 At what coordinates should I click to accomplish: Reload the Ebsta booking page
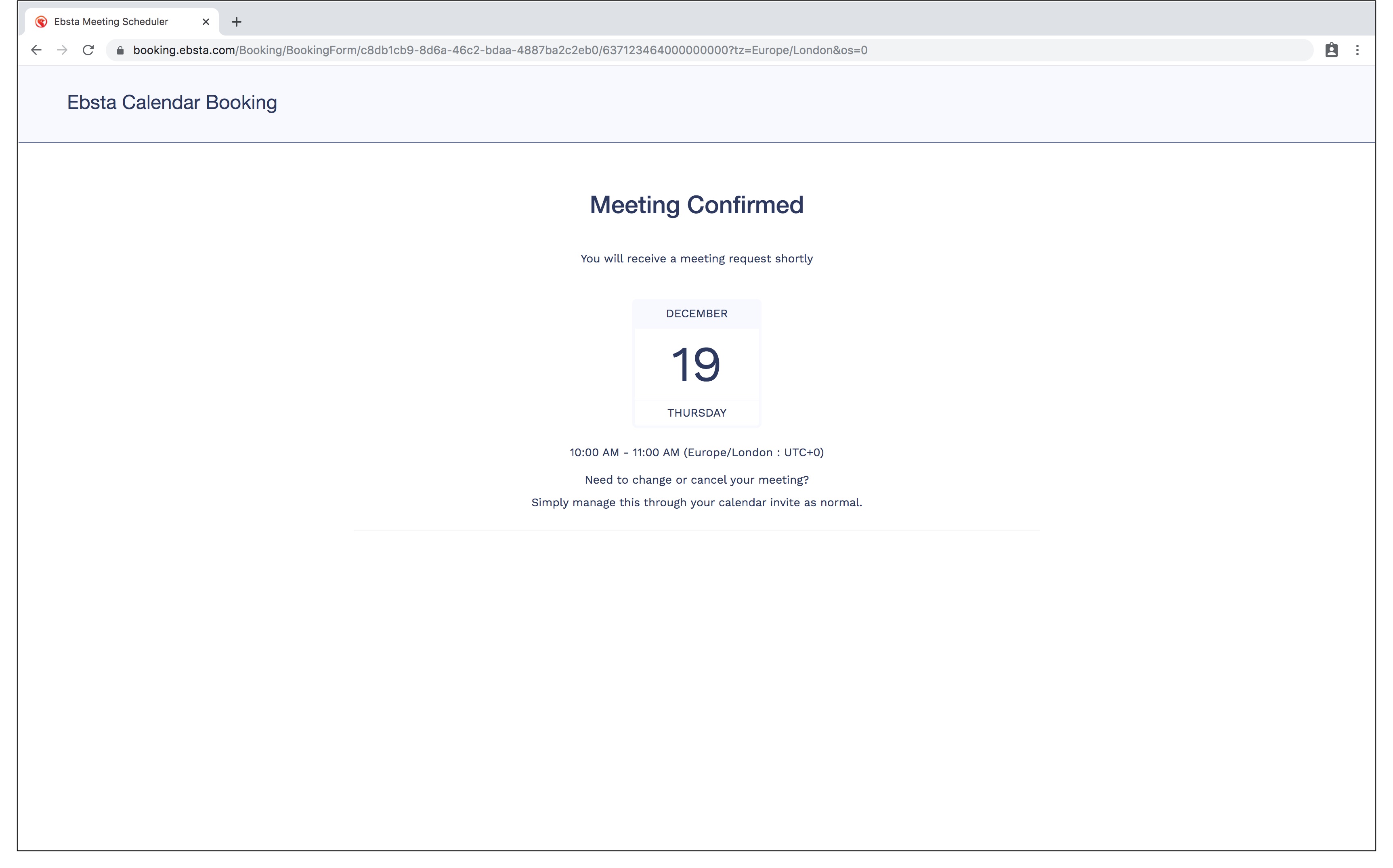tap(88, 50)
